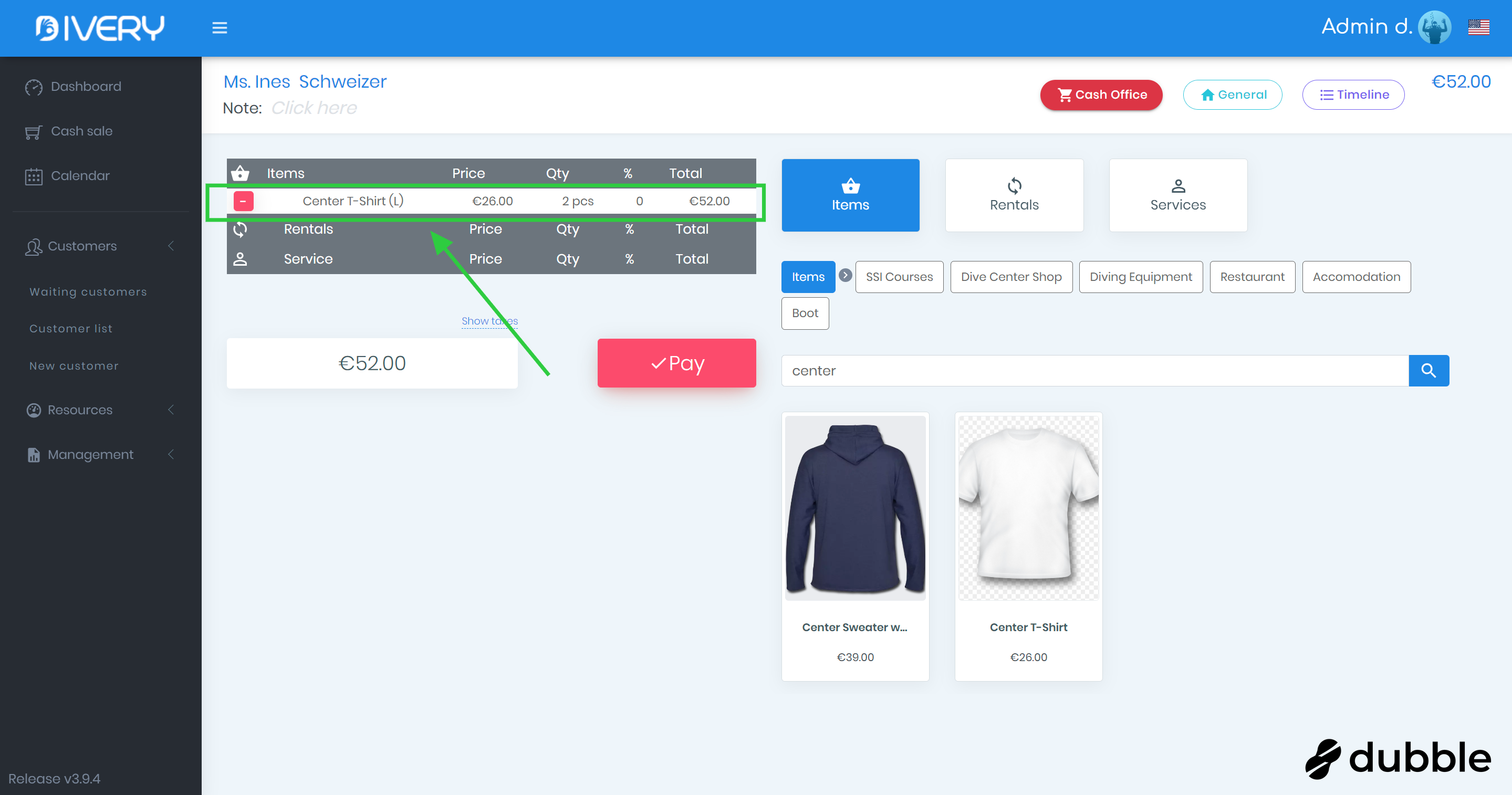This screenshot has width=1512, height=795.
Task: Go to Cash sale in sidebar
Action: click(x=81, y=131)
